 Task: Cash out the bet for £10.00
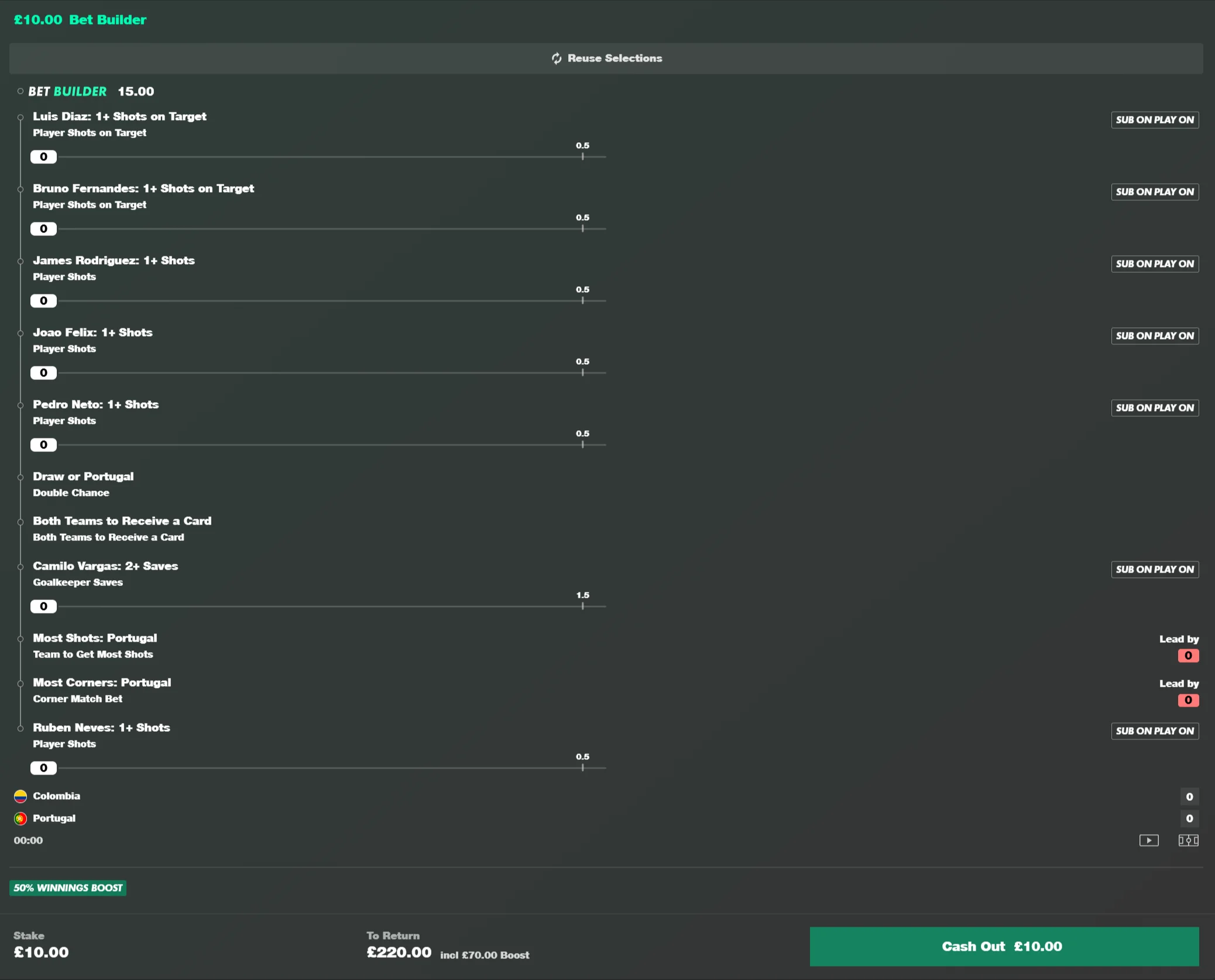coord(1004,946)
